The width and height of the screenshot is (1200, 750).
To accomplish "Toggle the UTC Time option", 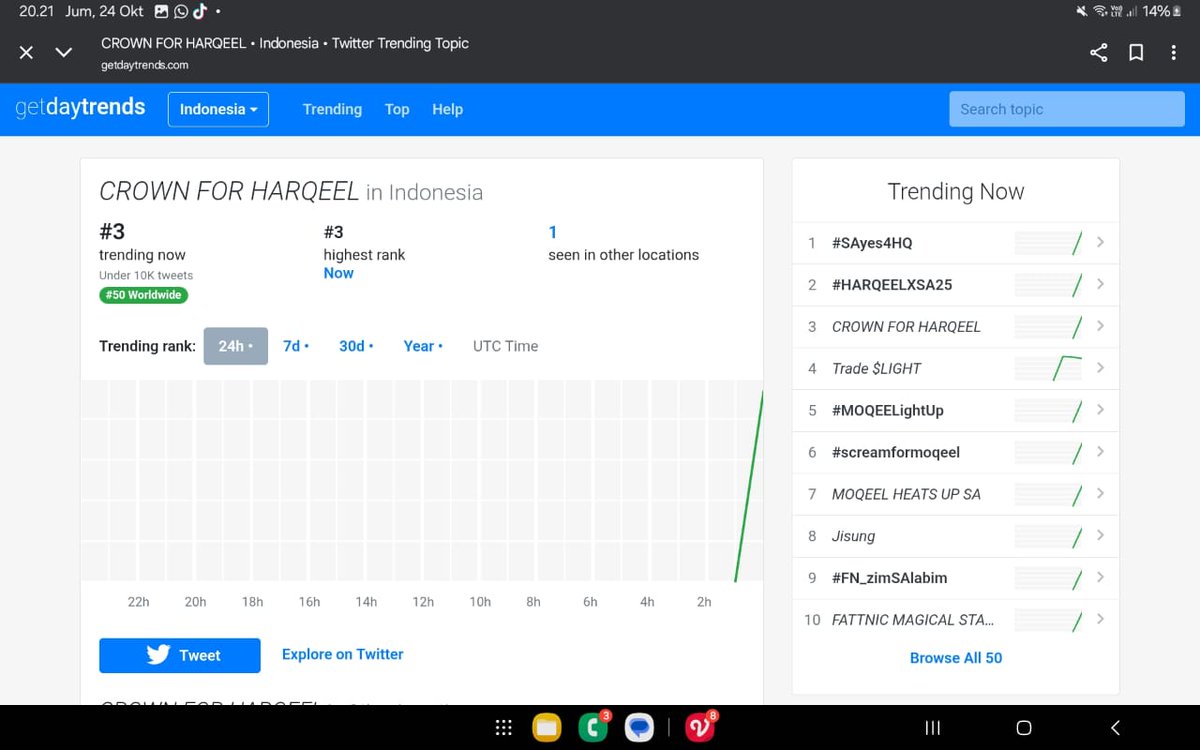I will [x=505, y=346].
